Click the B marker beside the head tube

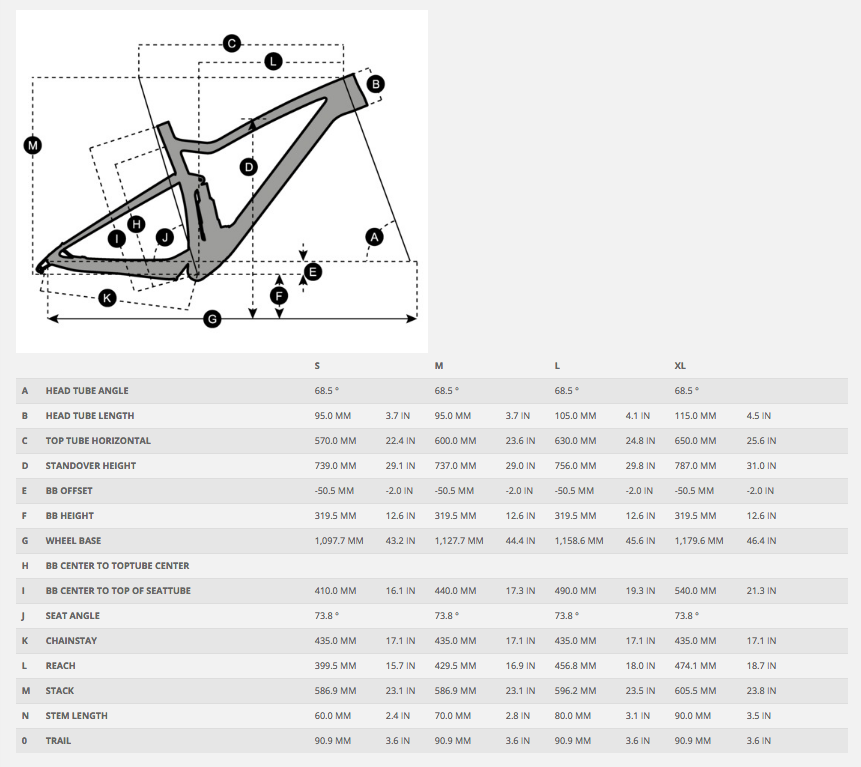click(x=375, y=85)
